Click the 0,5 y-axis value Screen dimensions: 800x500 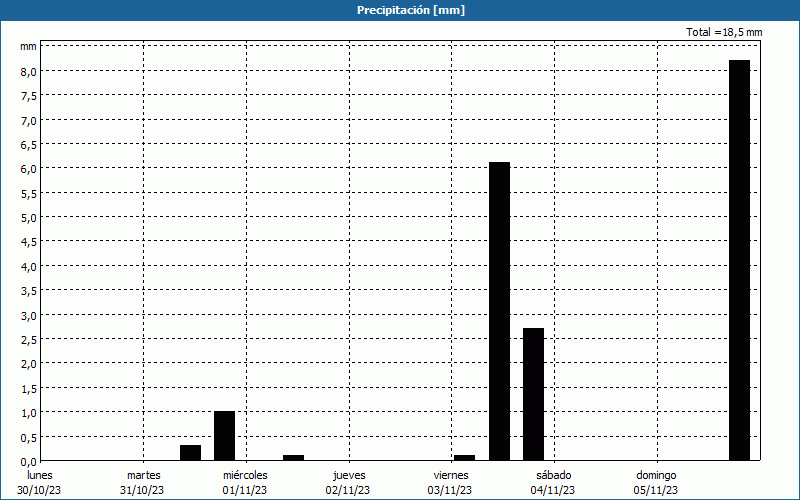point(29,438)
